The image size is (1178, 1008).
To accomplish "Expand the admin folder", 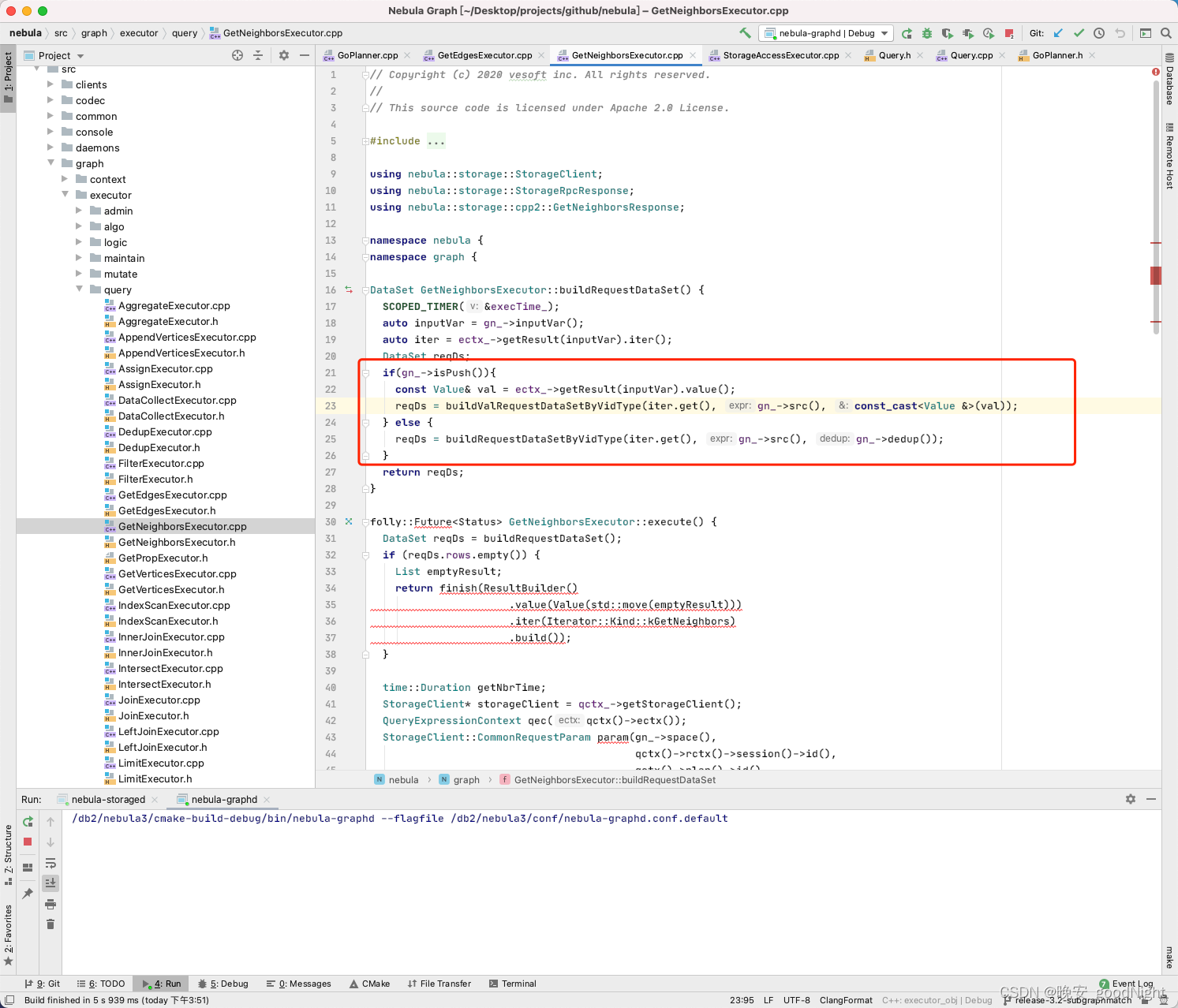I will 80,211.
